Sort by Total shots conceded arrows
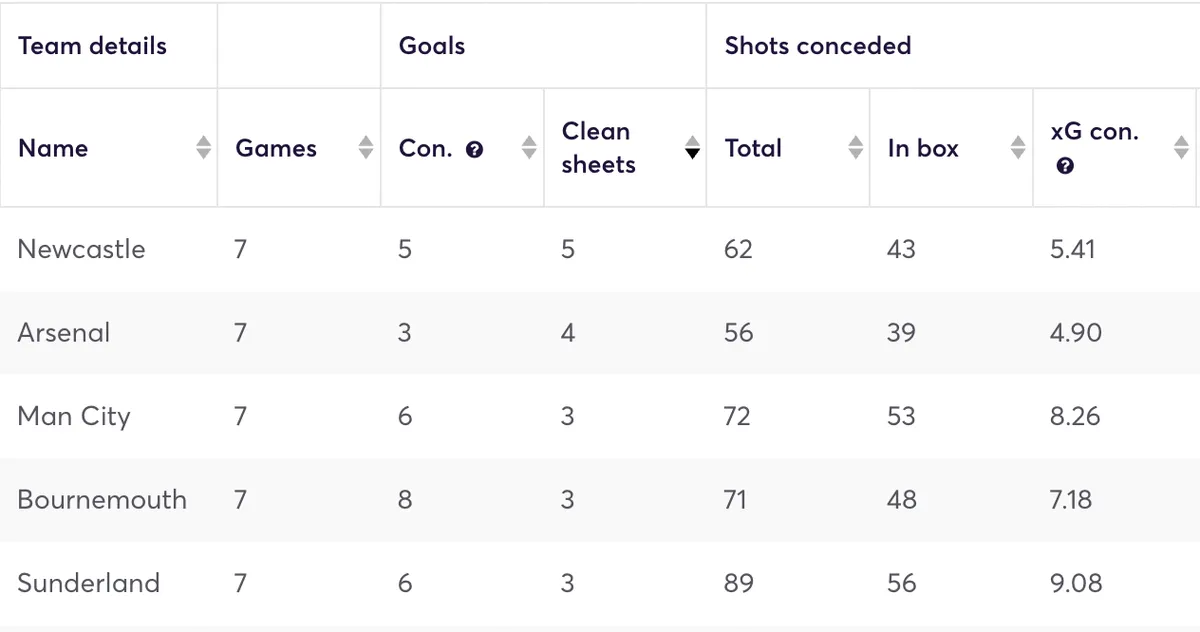 856,148
